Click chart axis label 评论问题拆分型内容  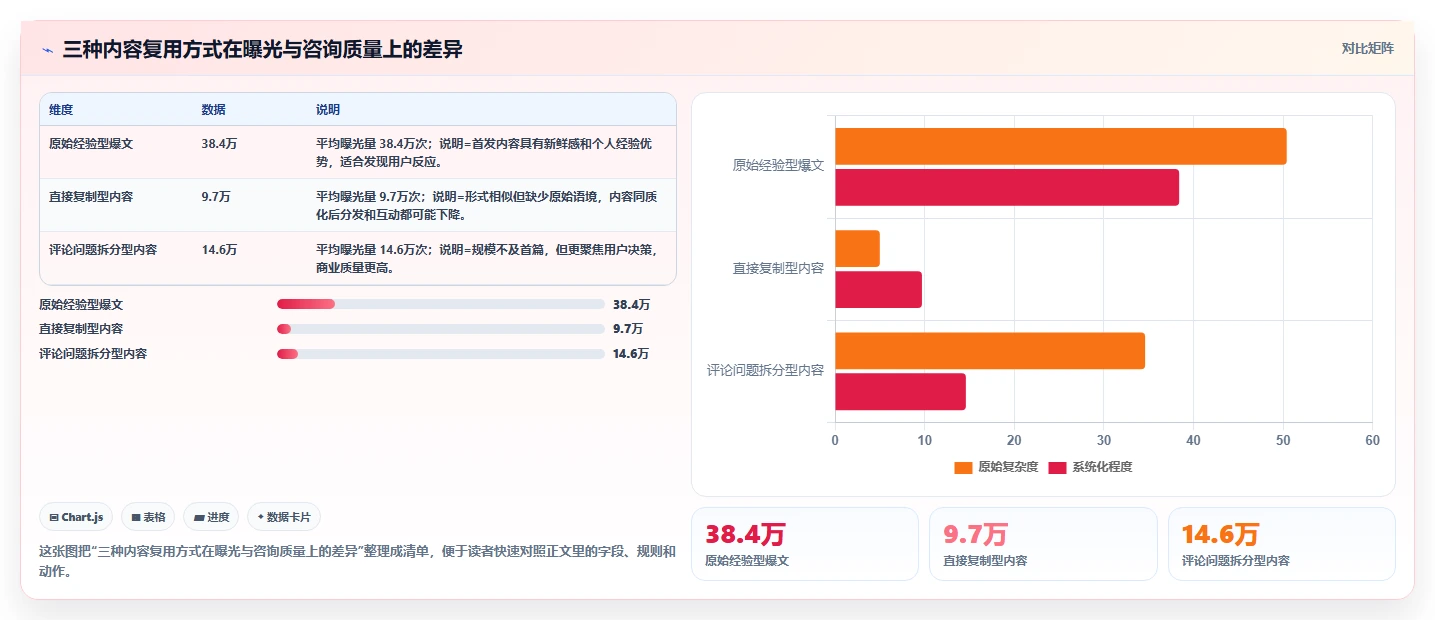[x=765, y=370]
